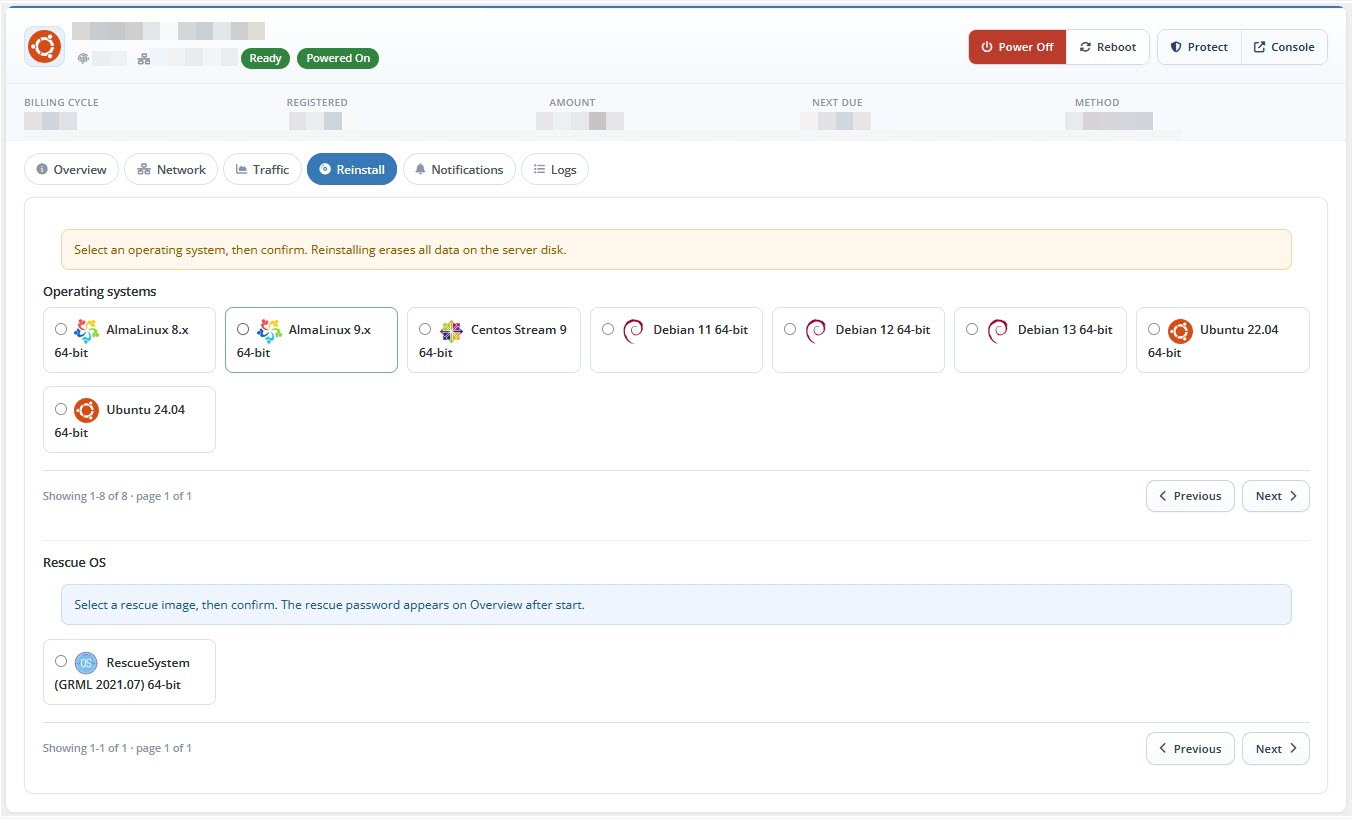Switch to the Network tab
This screenshot has width=1354, height=819.
[171, 169]
